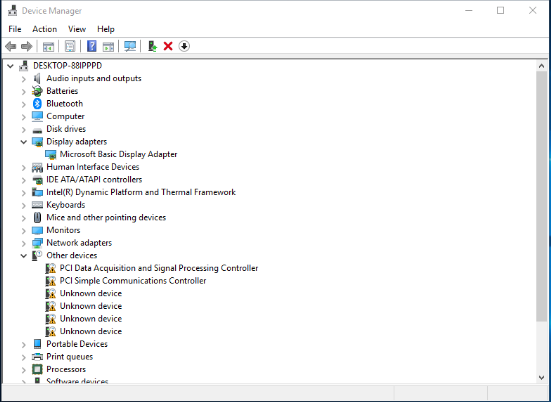Click the scrollbar down arrow
Screen dimensions: 551x402
(x=542, y=378)
